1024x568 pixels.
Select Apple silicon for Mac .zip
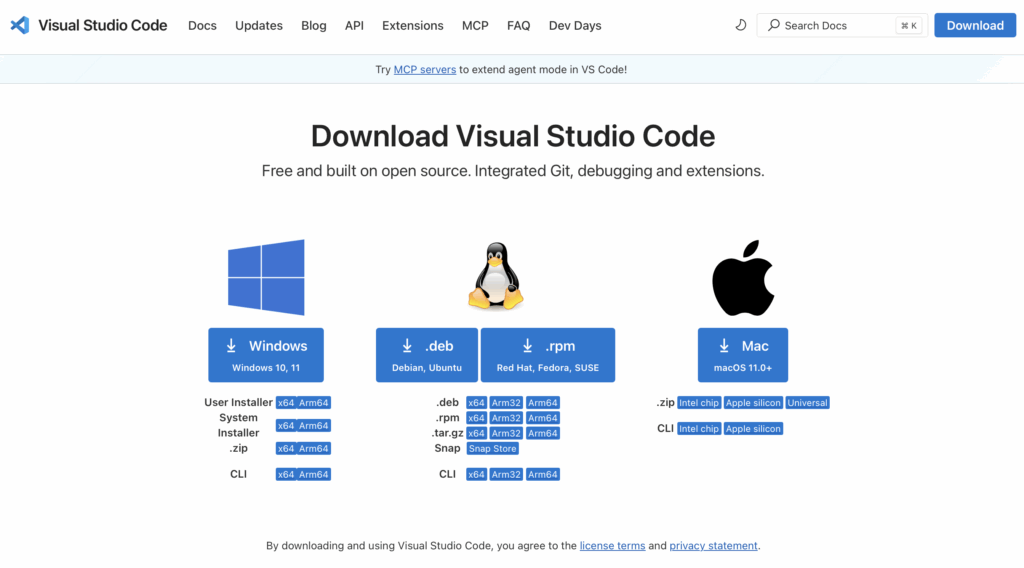[x=753, y=403]
